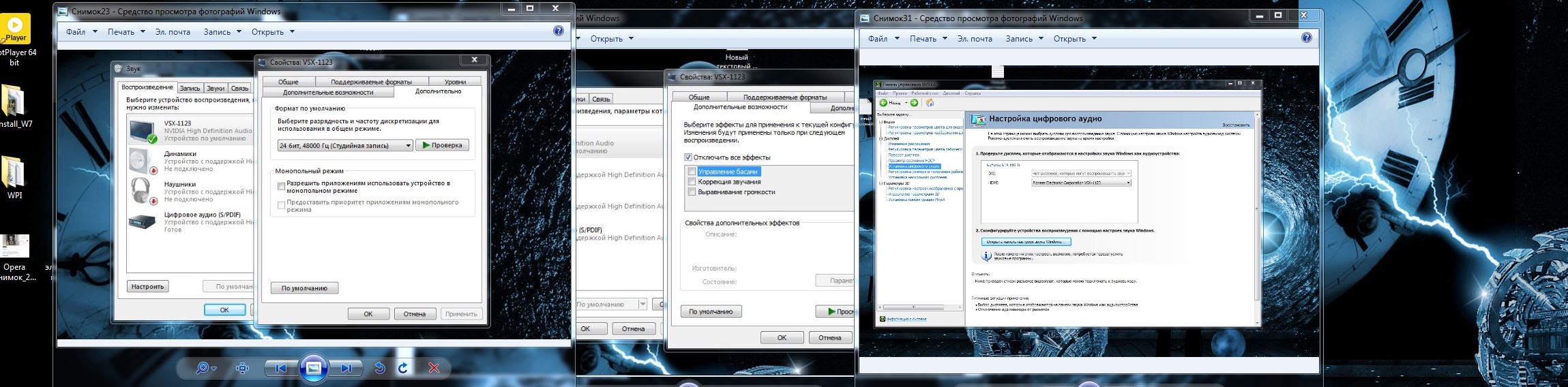This screenshot has height=387, width=1568.
Task: Tick the Управление басами checkbox
Action: click(x=692, y=172)
